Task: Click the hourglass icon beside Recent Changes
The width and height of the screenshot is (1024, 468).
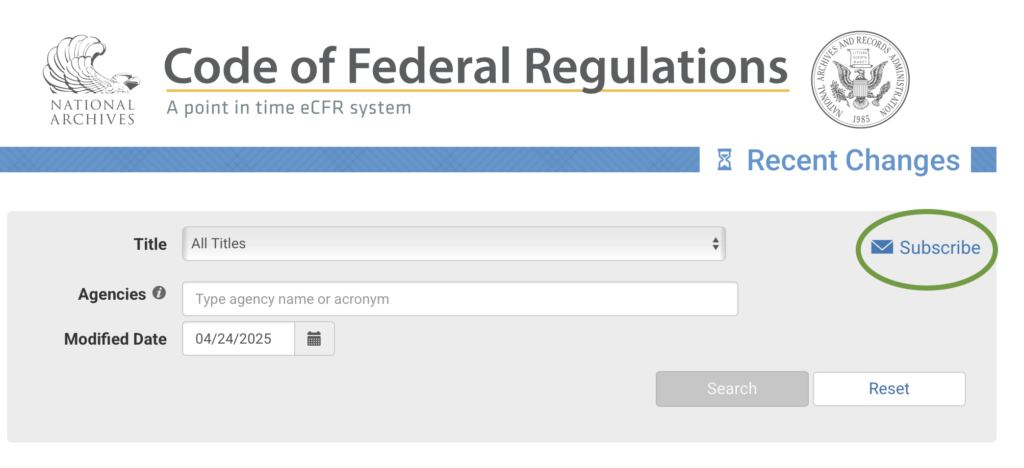Action: (x=725, y=160)
